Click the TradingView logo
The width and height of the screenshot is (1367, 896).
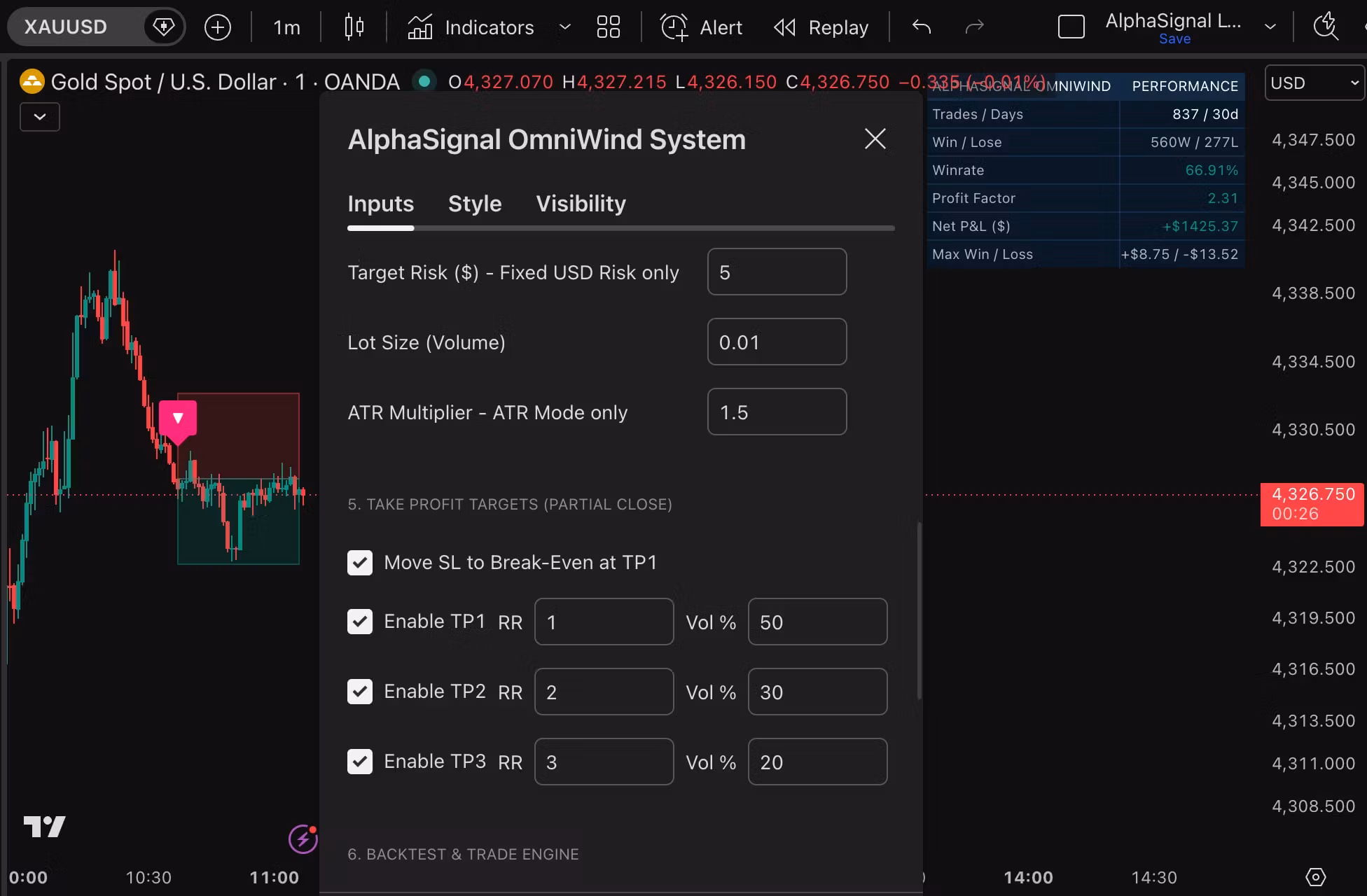(44, 827)
